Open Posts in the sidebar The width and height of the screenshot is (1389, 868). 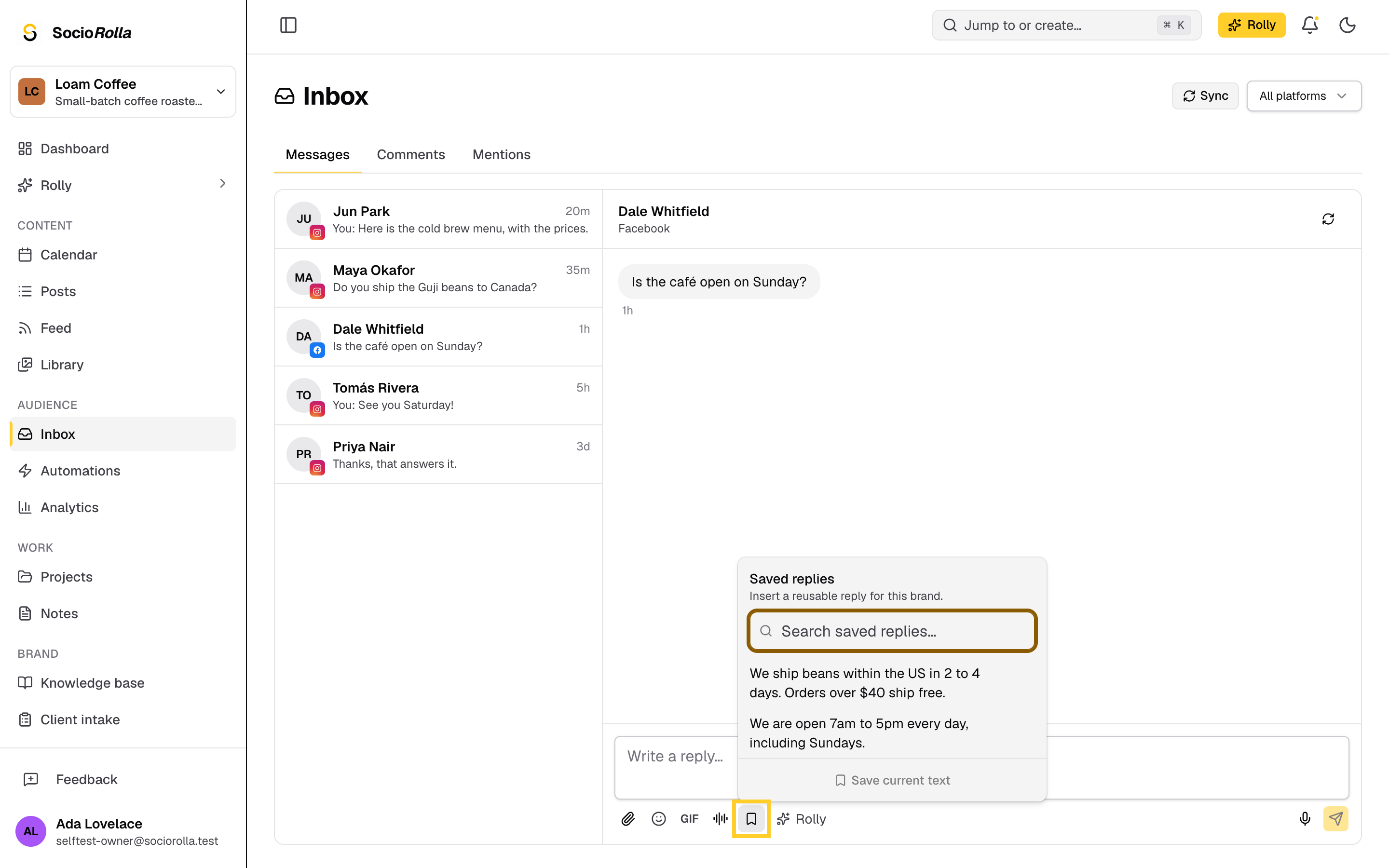(123, 292)
